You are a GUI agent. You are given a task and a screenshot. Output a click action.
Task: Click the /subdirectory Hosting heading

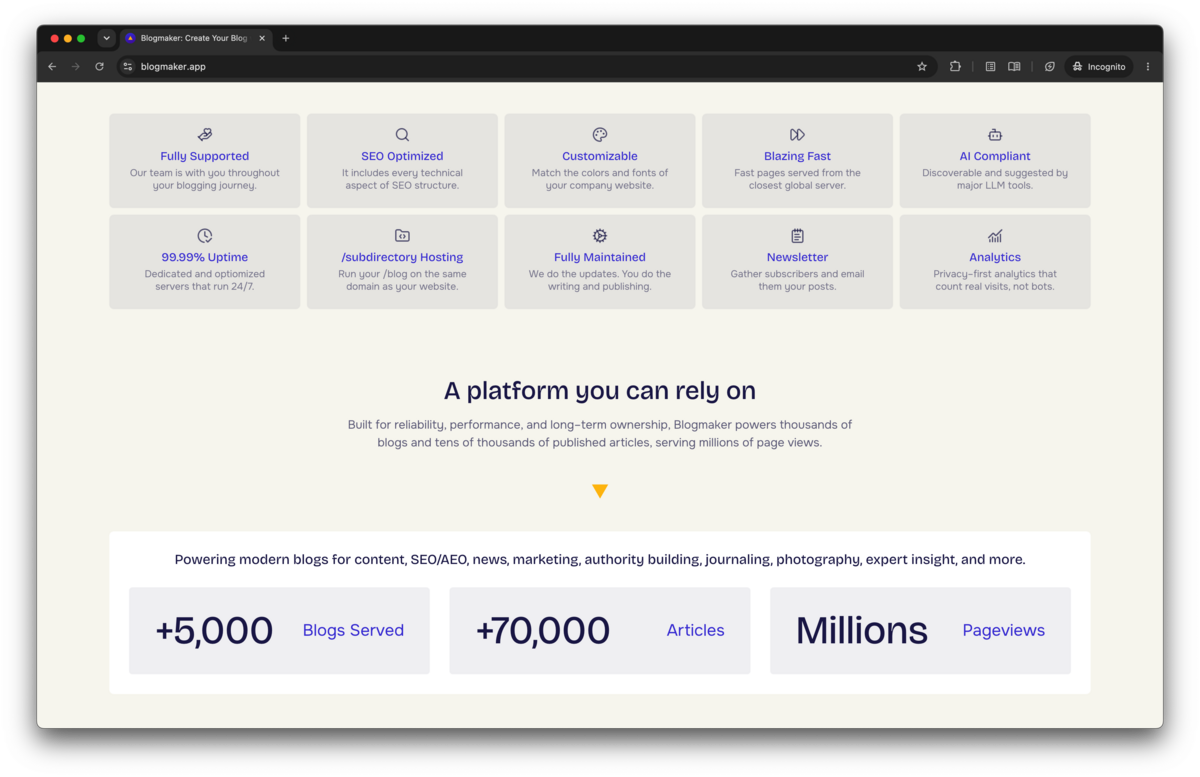pos(402,257)
